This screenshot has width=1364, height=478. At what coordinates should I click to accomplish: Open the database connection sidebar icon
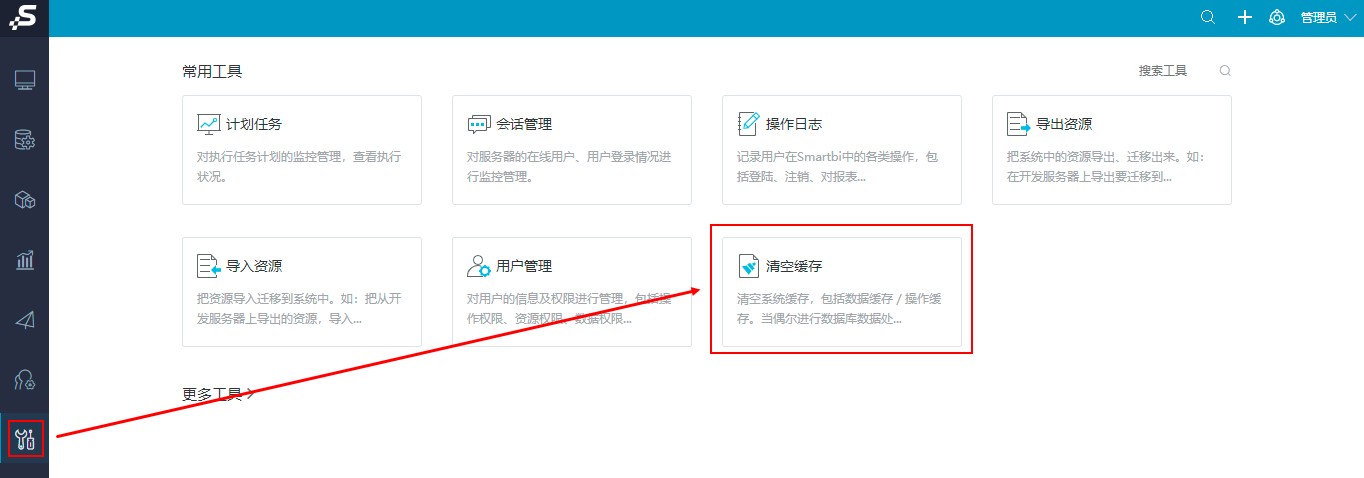(25, 141)
